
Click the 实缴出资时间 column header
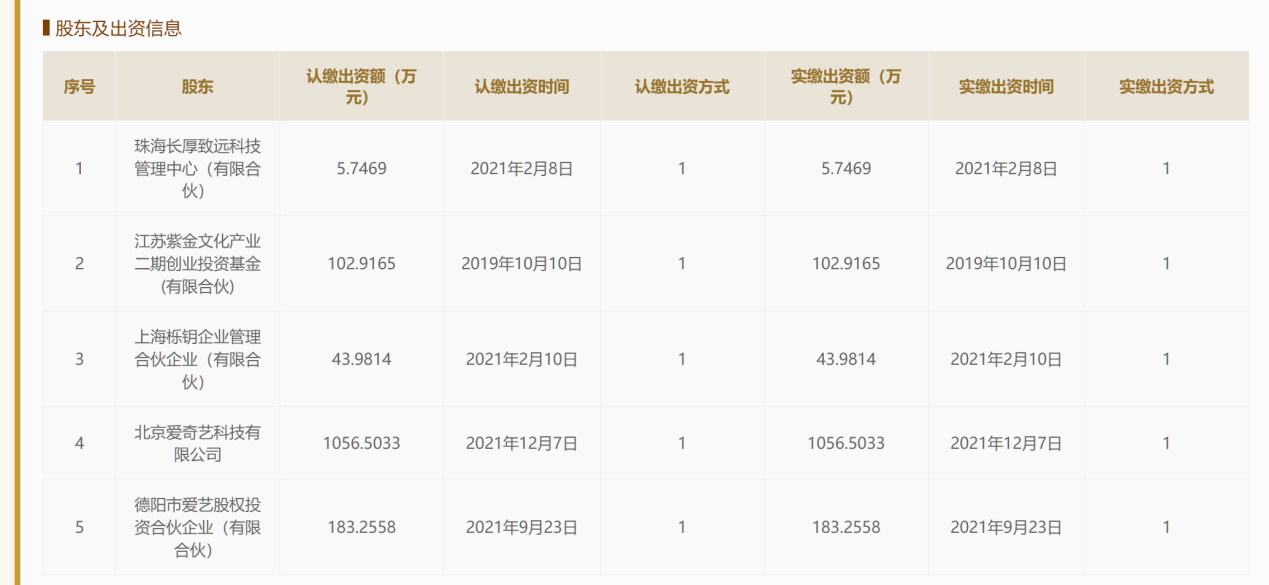tap(1006, 86)
